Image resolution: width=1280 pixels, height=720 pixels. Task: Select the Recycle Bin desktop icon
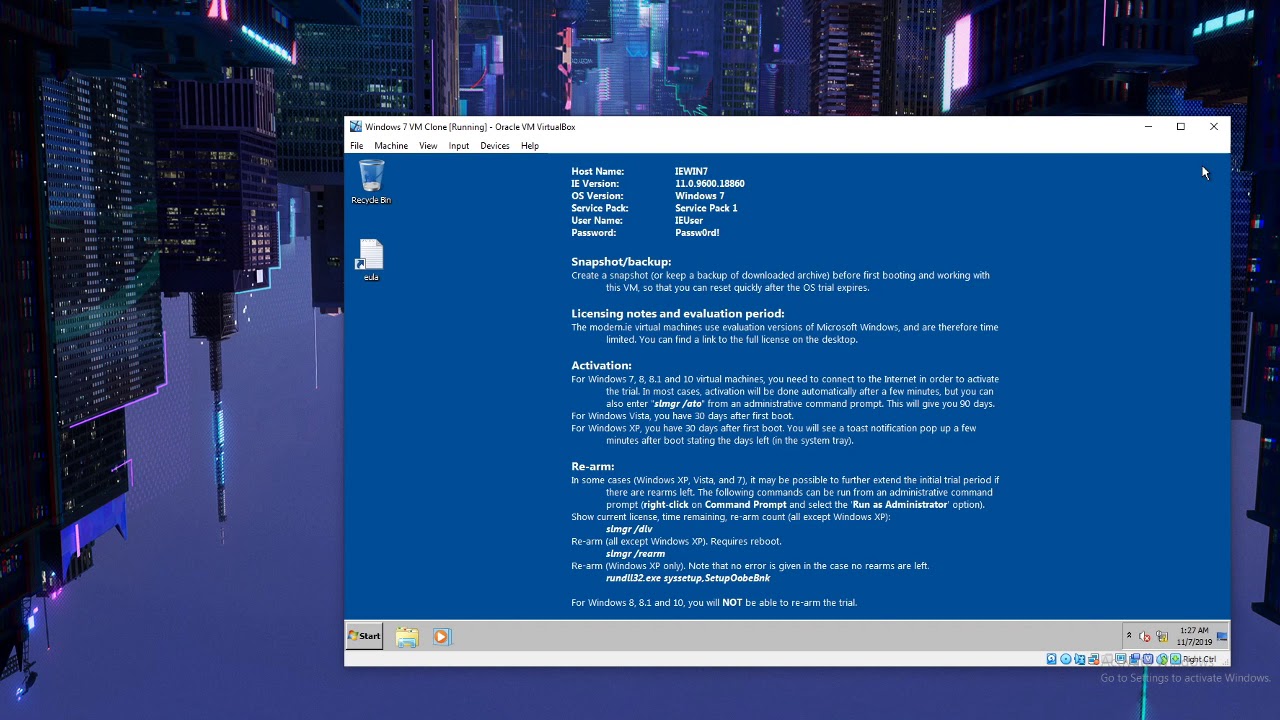[x=371, y=182]
